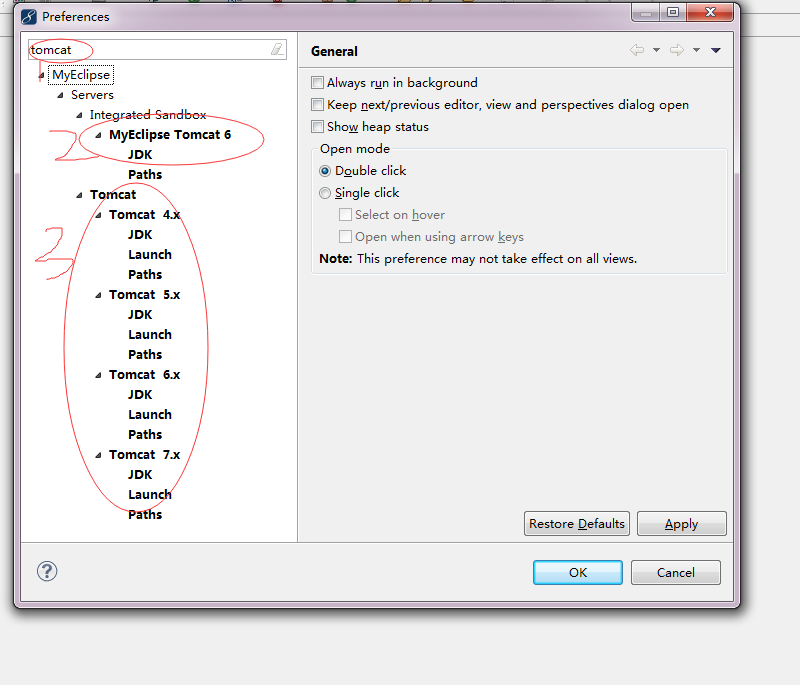The image size is (800, 685).
Task: Enable Always run in background
Action: point(317,83)
